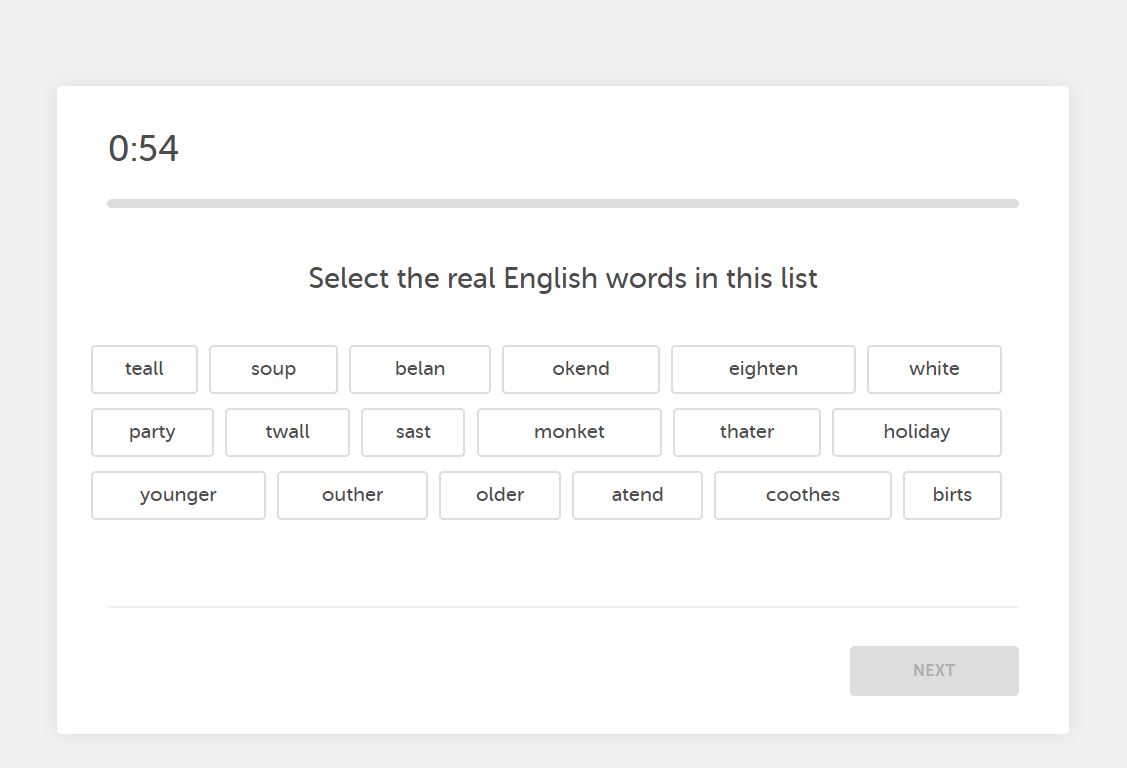Viewport: 1127px width, 768px height.
Task: Click the 'teall' word tile
Action: click(144, 369)
